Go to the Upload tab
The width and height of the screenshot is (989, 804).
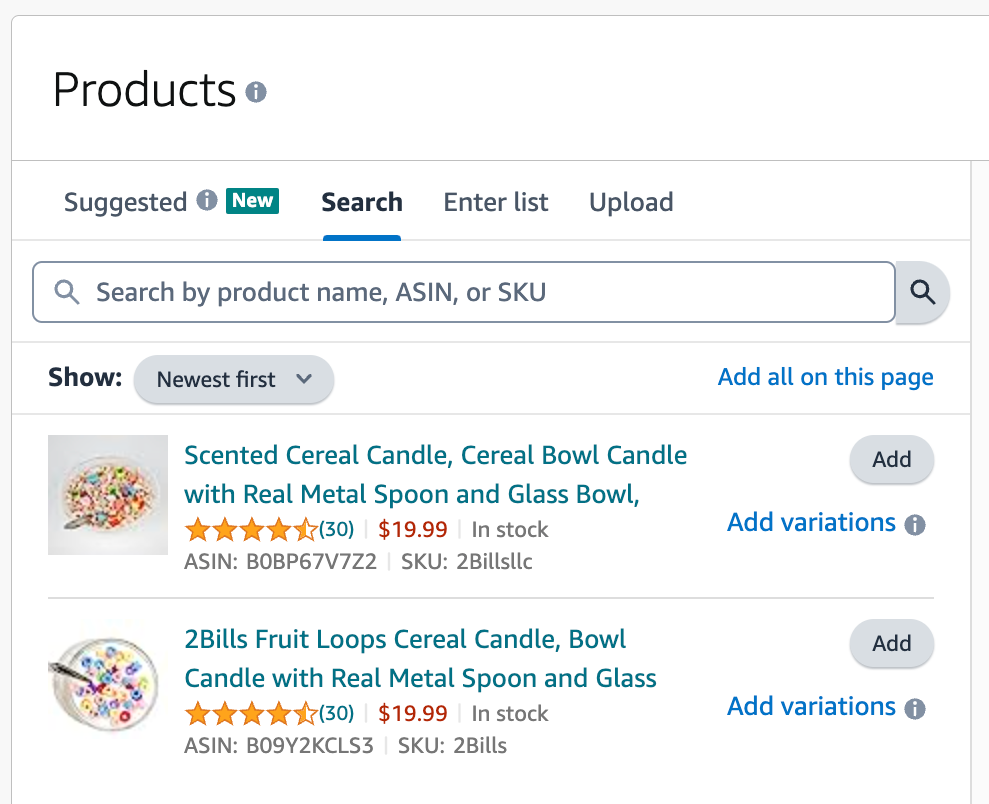(x=631, y=202)
